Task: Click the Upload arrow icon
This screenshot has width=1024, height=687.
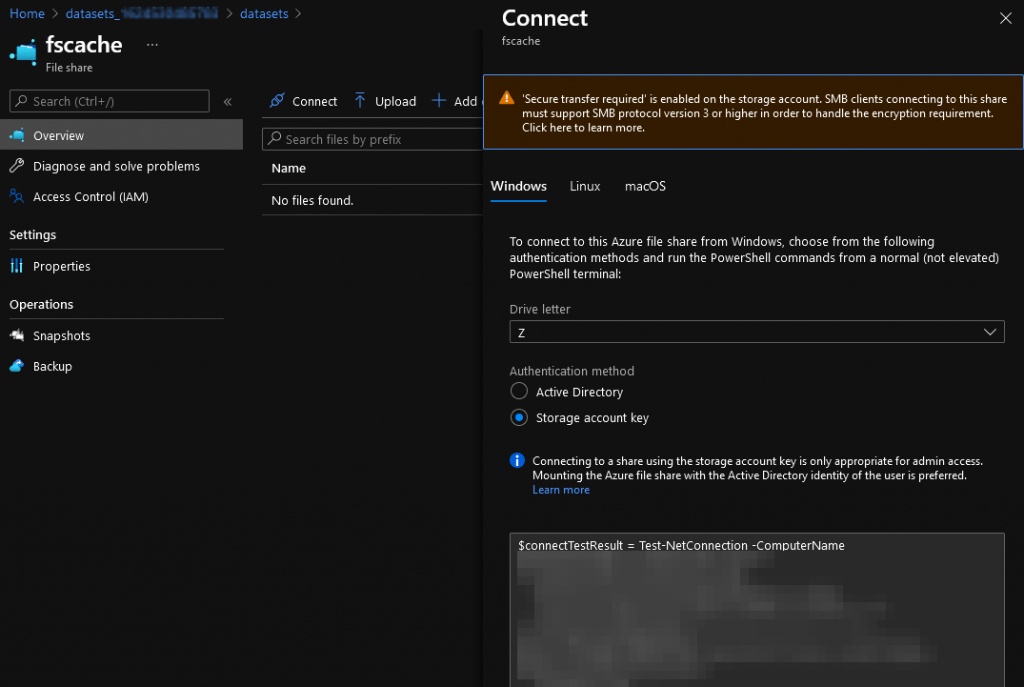Action: [x=360, y=101]
